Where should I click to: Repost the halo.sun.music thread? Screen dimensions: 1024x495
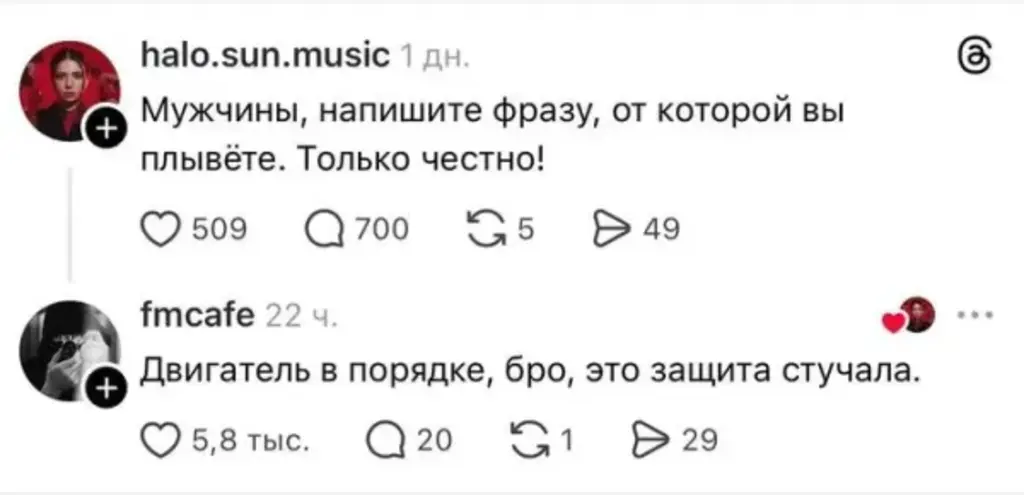coord(488,230)
